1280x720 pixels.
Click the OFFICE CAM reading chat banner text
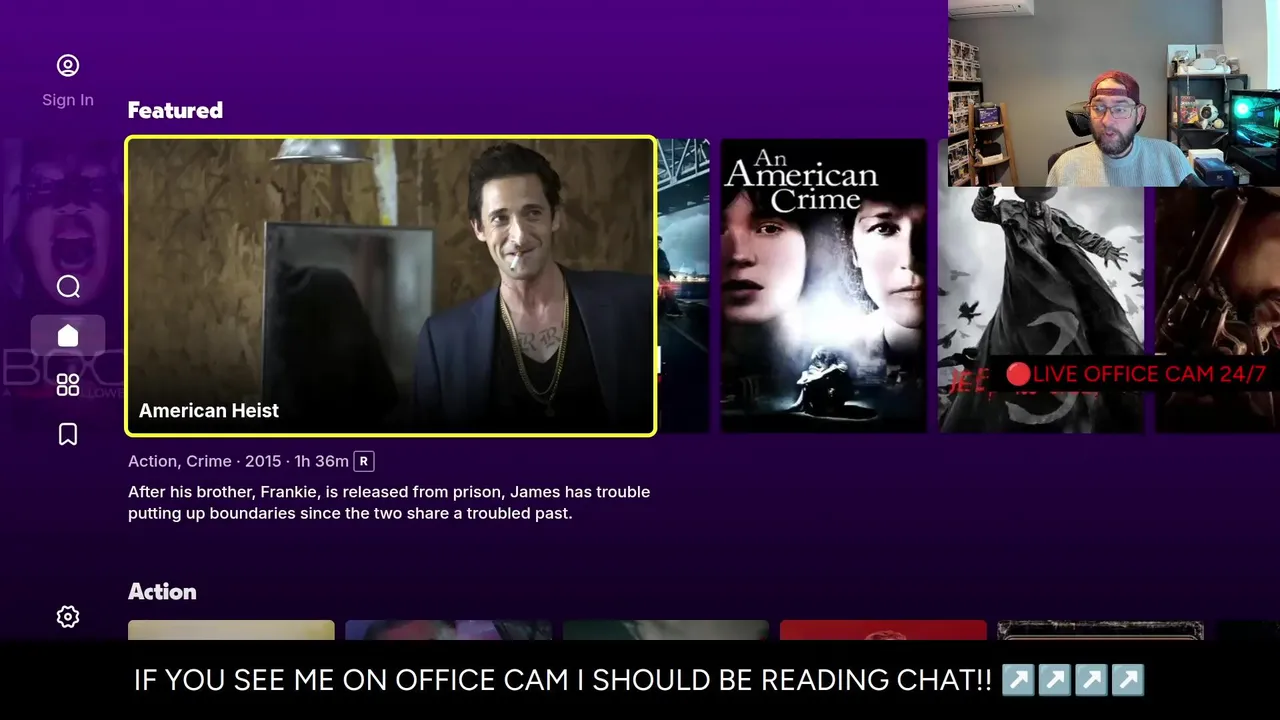click(640, 680)
